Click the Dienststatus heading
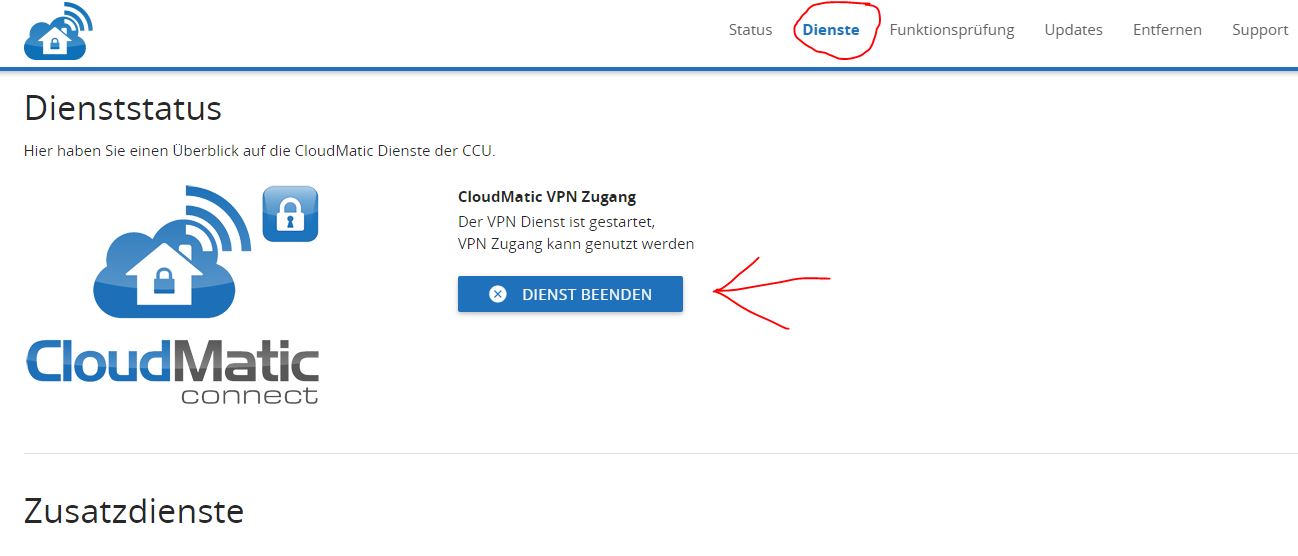The width and height of the screenshot is (1298, 556). point(123,108)
